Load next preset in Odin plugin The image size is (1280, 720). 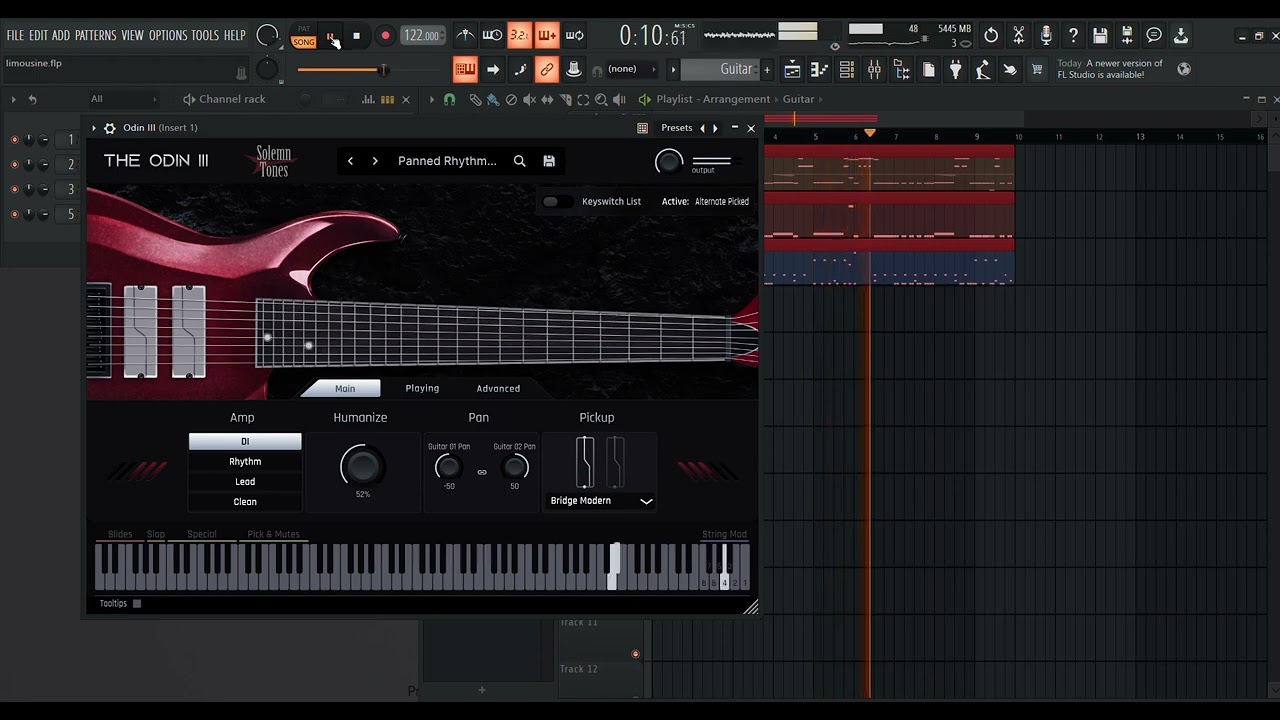[375, 161]
